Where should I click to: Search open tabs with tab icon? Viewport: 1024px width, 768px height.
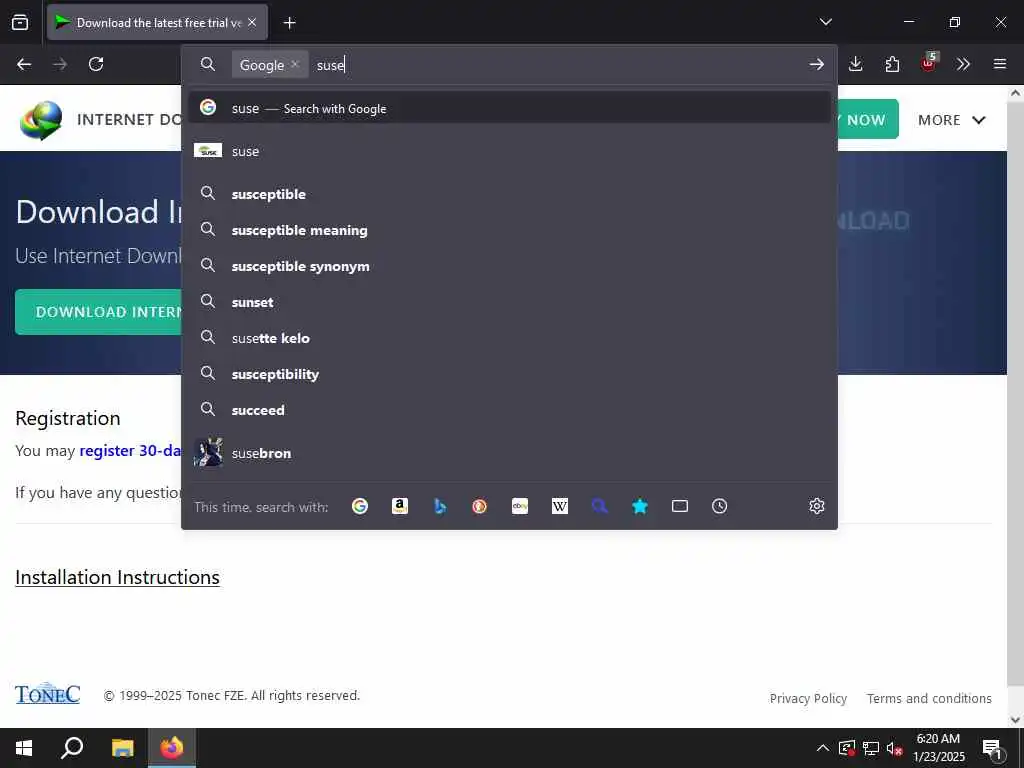[680, 506]
